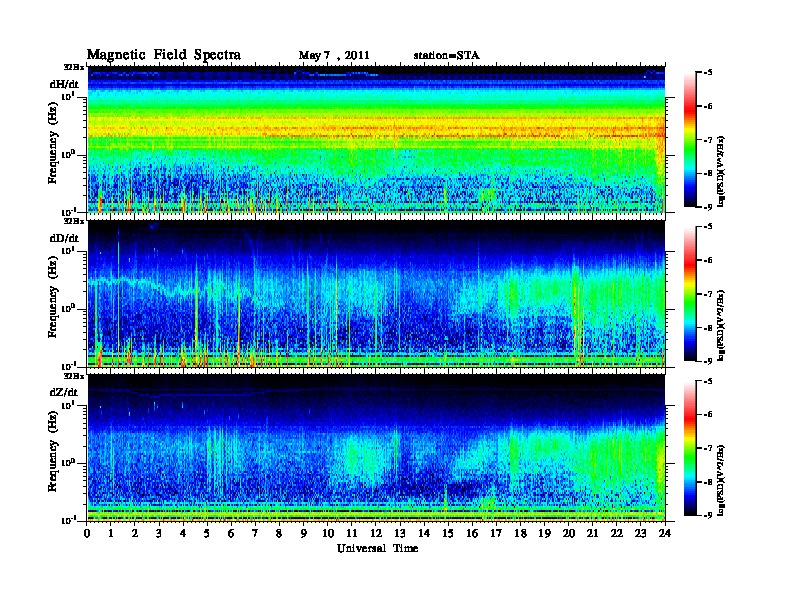This screenshot has height=612, width=792.
Task: Click the PSD units label beside dZ/dt colorbar
Action: tap(721, 480)
